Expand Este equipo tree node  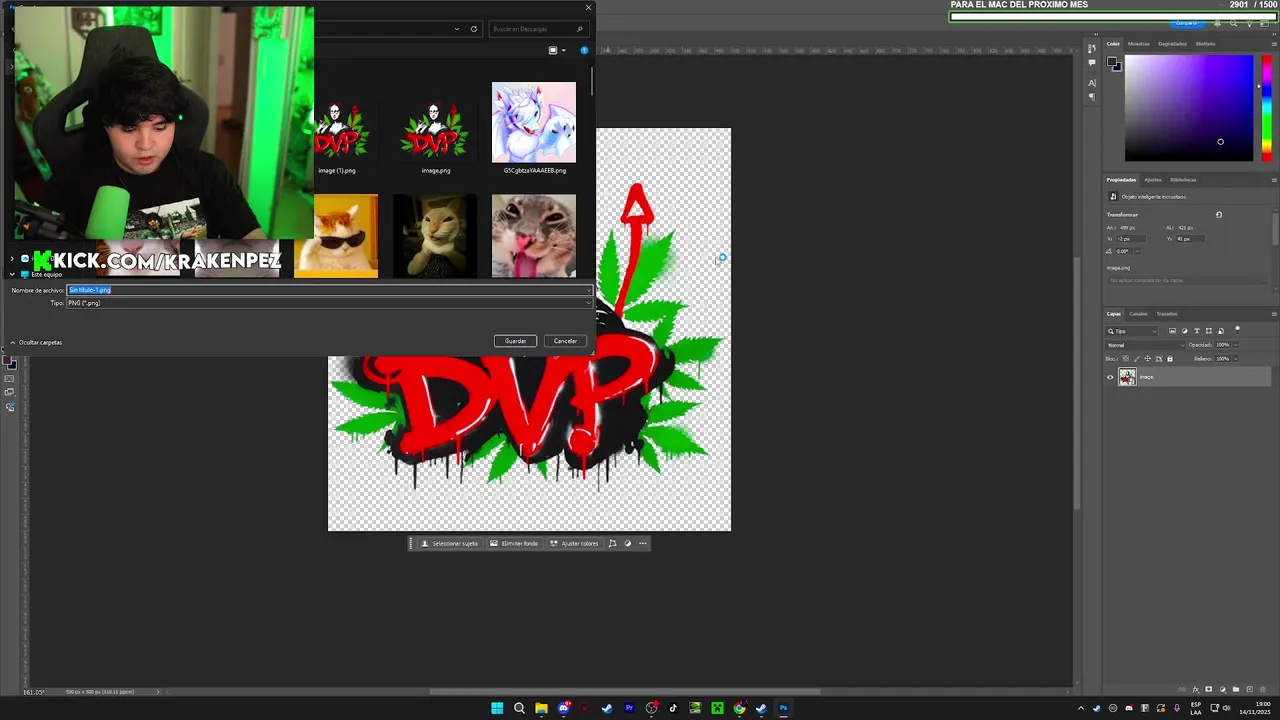click(12, 274)
